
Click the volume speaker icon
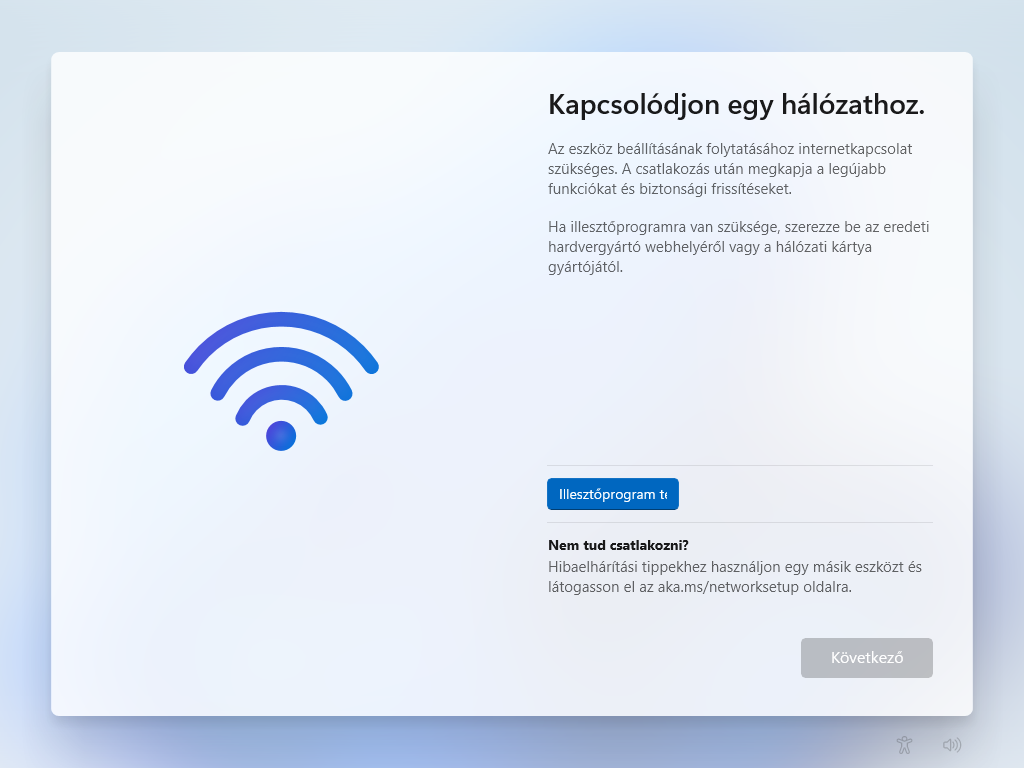(x=952, y=744)
